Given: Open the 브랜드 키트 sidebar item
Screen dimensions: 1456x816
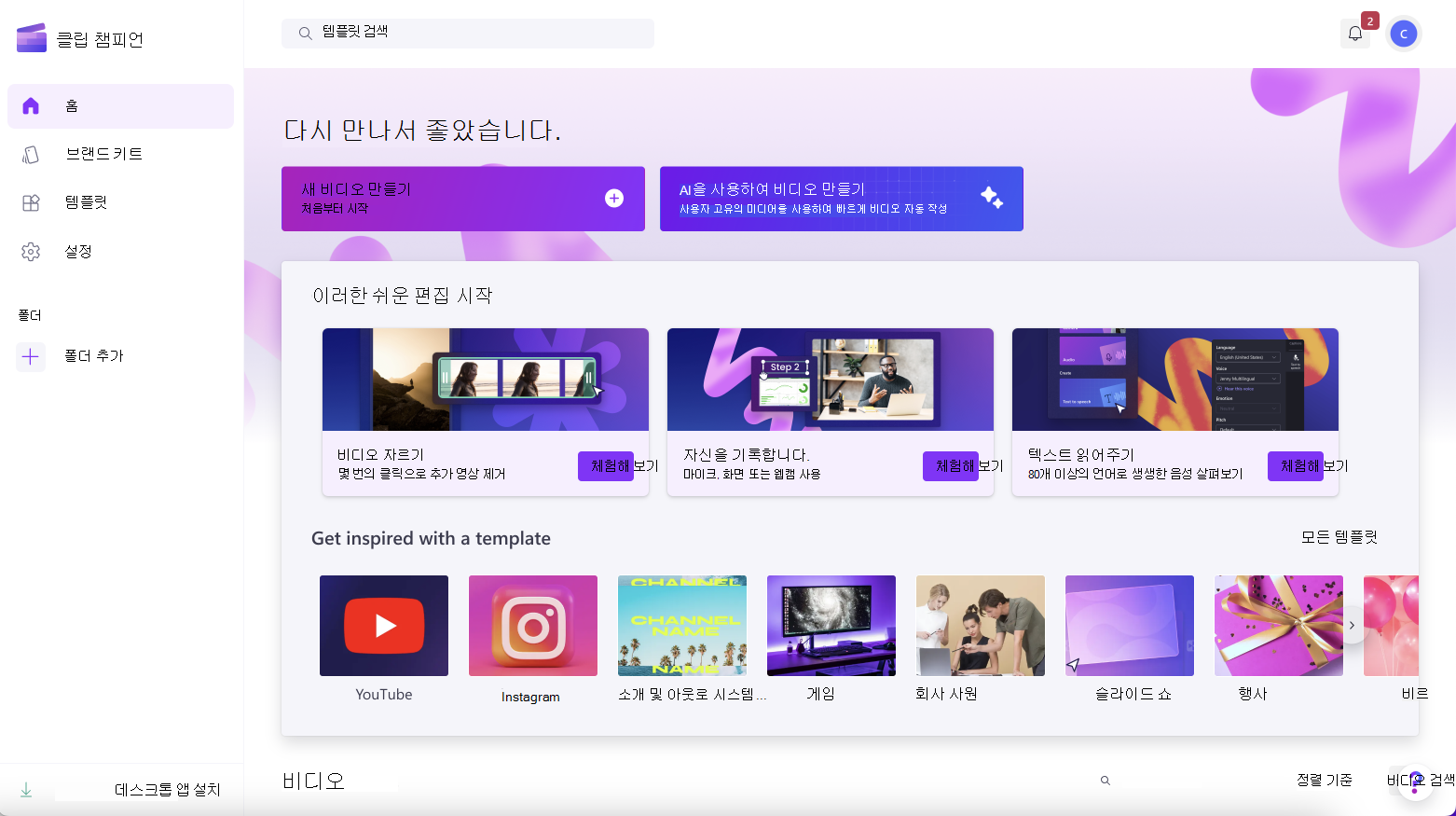Looking at the screenshot, I should click(x=120, y=154).
